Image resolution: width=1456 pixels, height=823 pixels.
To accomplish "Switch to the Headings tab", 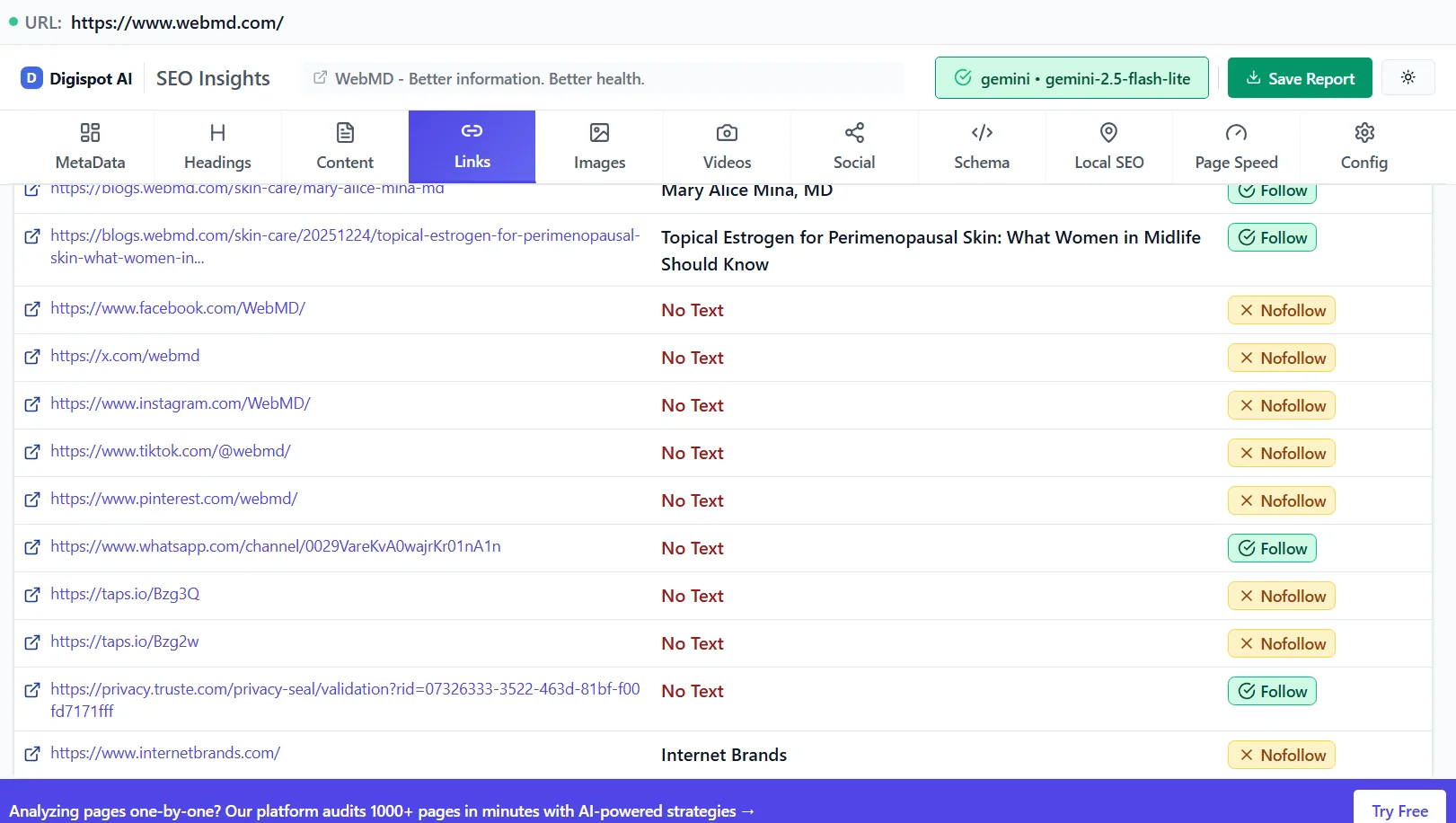I will pos(217,147).
